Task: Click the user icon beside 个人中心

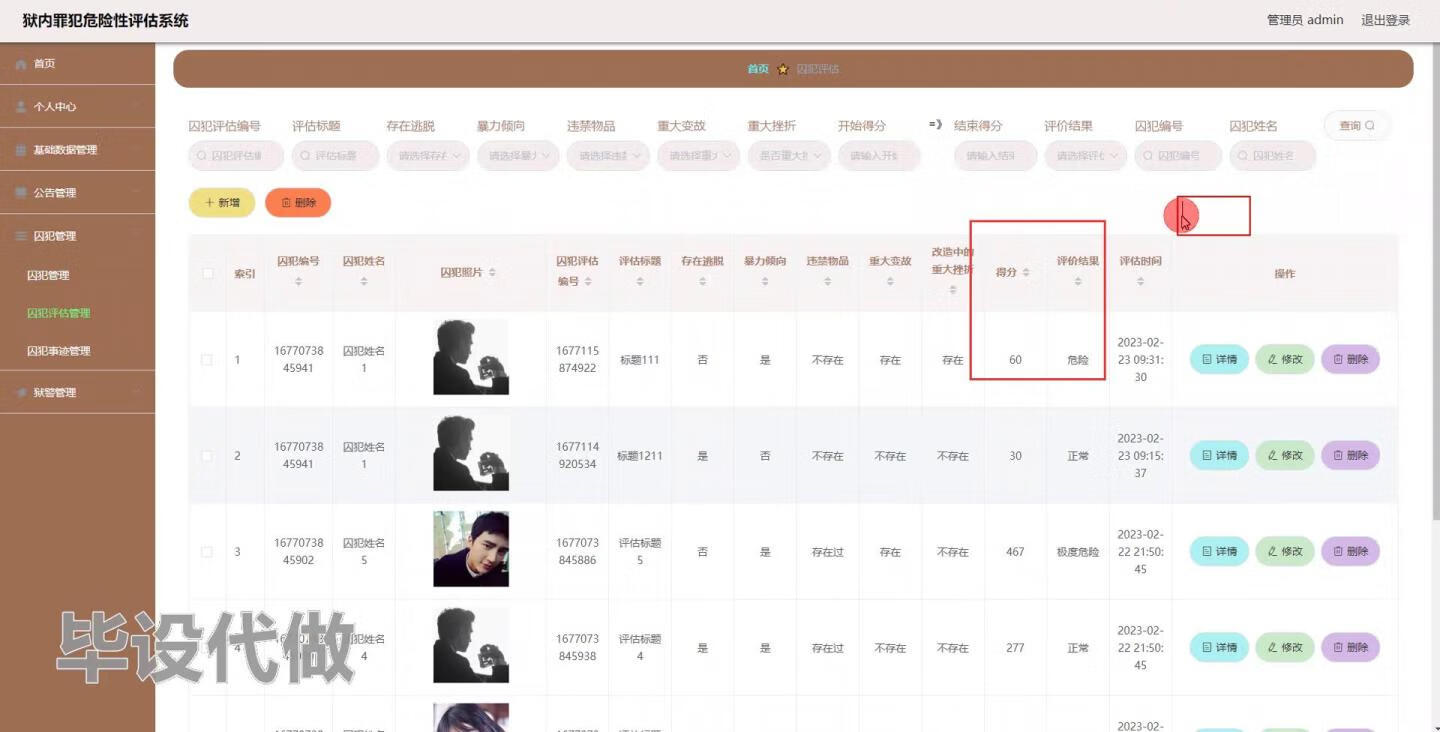Action: point(21,106)
